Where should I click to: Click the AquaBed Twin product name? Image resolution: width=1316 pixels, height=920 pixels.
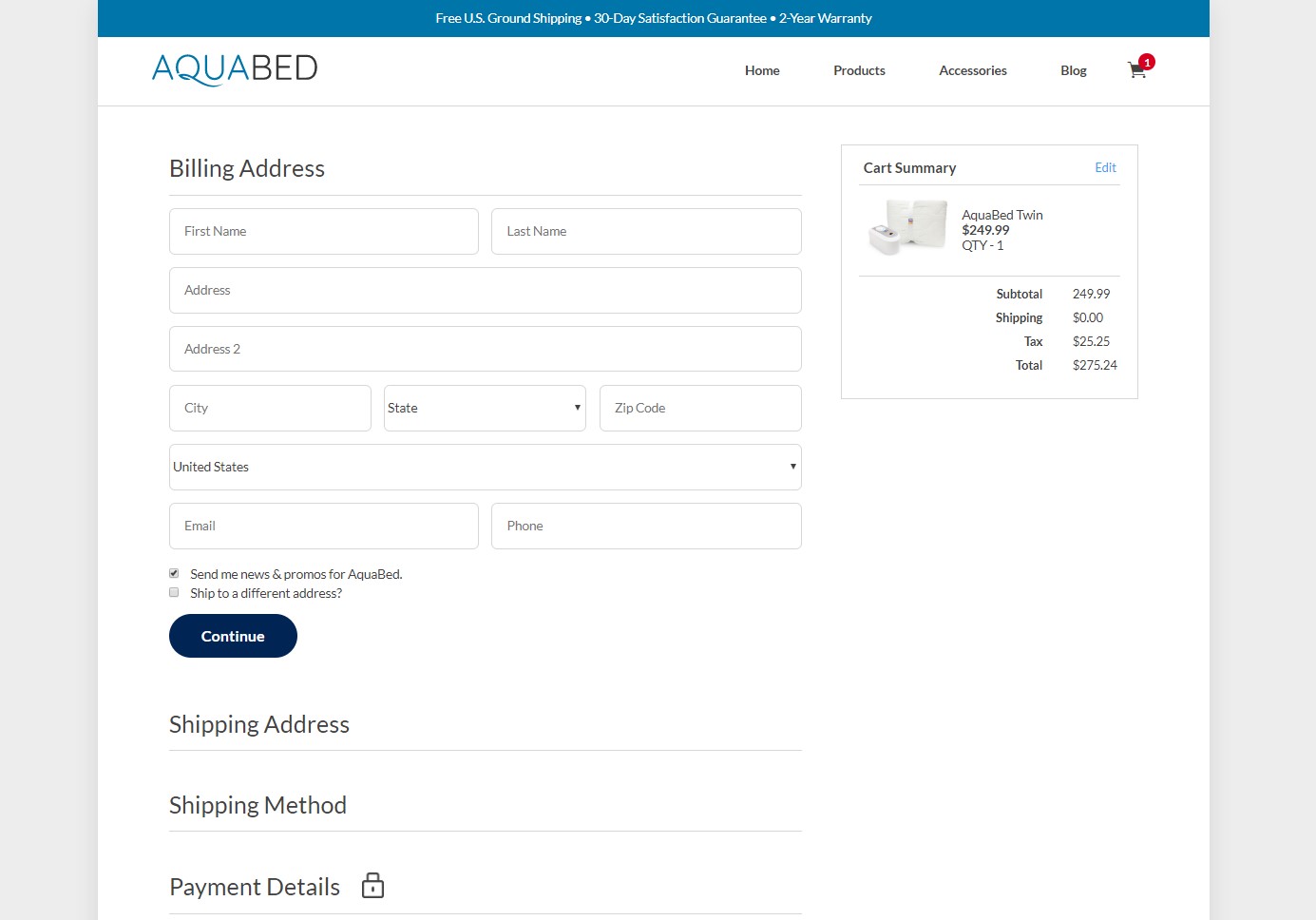click(1002, 215)
